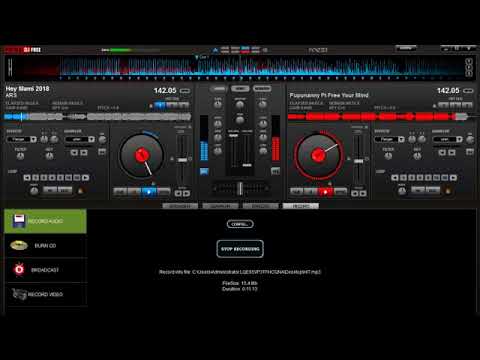Halve the loop length on left deck
Screen dimensions: 480x360
(27, 178)
